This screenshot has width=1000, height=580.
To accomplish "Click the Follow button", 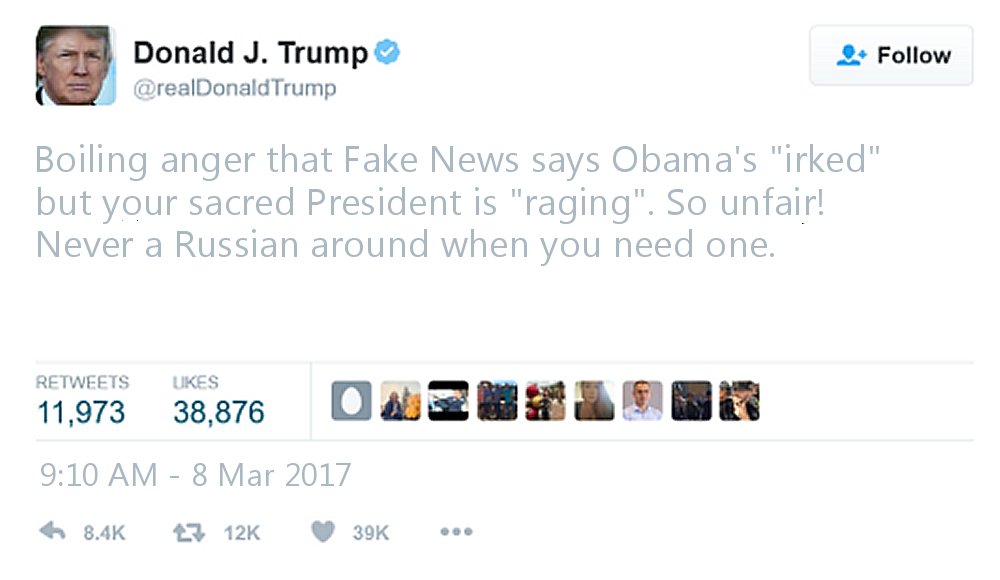I will pyautogui.click(x=891, y=56).
